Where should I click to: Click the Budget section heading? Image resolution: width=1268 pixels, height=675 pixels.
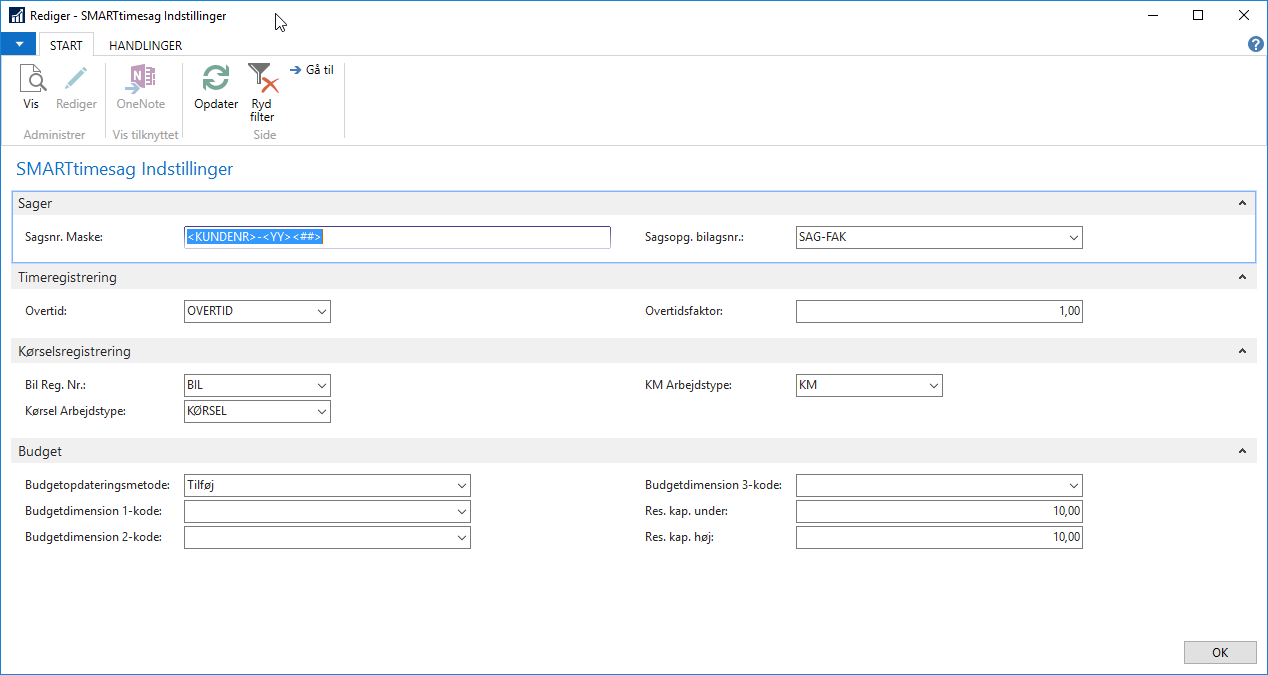[40, 451]
